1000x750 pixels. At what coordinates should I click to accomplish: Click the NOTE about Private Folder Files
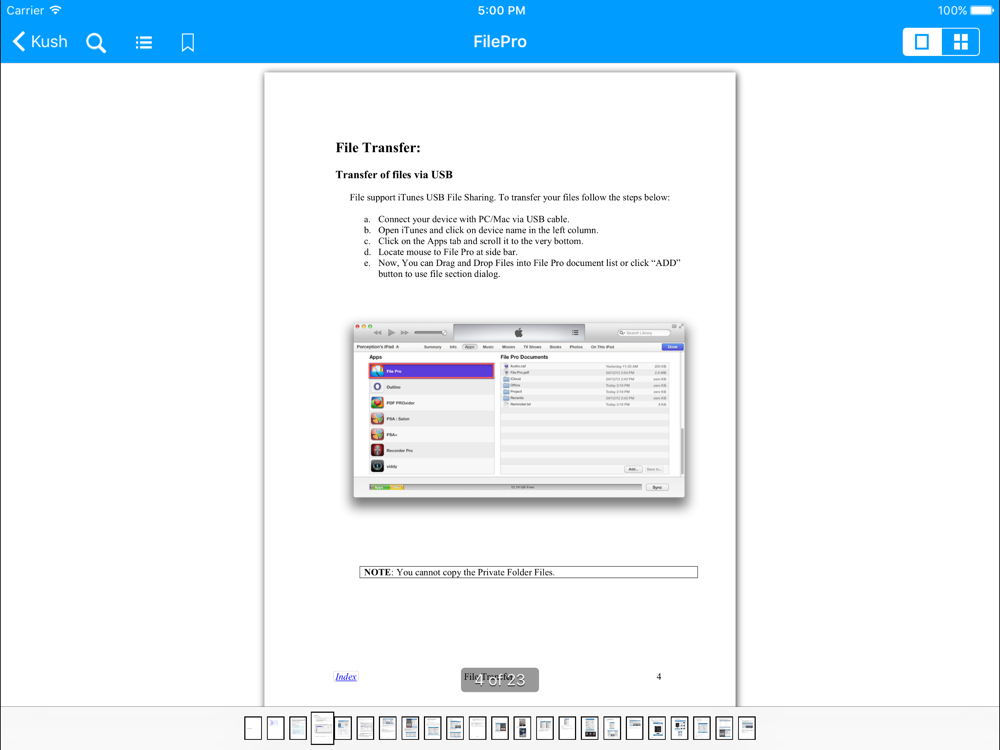click(x=528, y=572)
